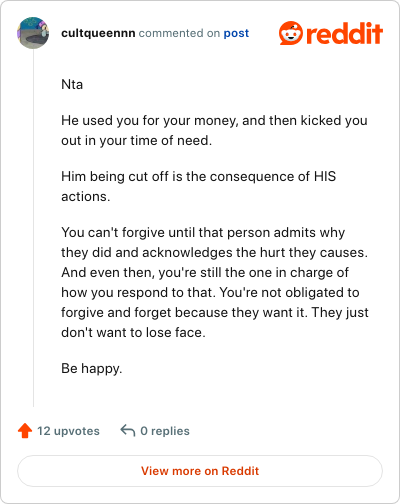This screenshot has width=400, height=504.
Task: Open the cultqueennn username profile
Action: [x=98, y=33]
